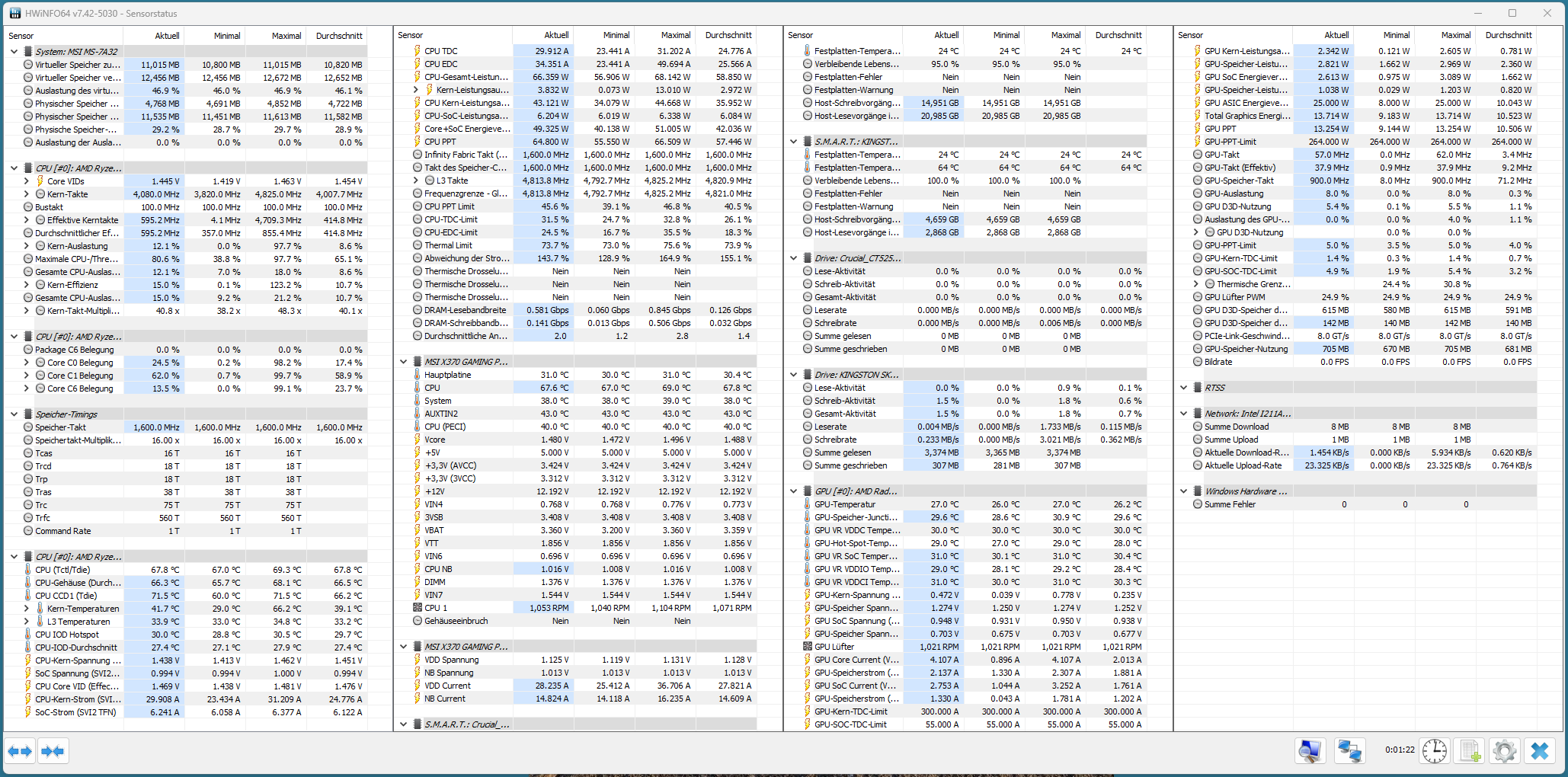
Task: Expand the Core C0 Belegung row
Action: pyautogui.click(x=26, y=363)
